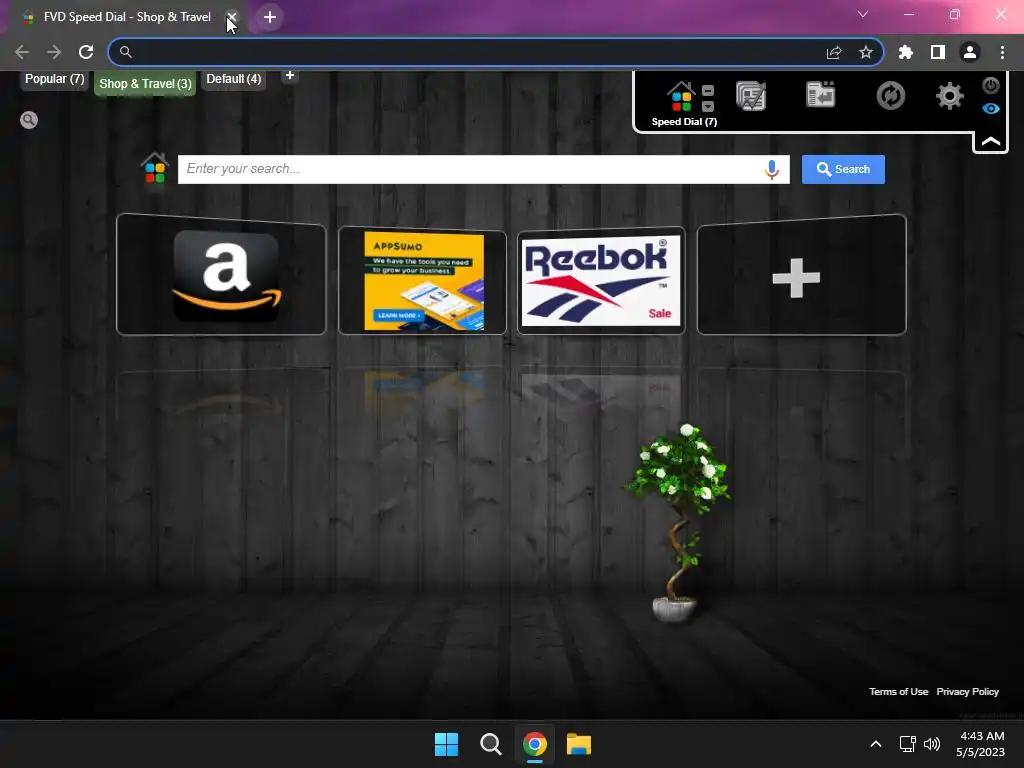
Task: Open the Speed Dial home icon in panel
Action: click(x=681, y=97)
